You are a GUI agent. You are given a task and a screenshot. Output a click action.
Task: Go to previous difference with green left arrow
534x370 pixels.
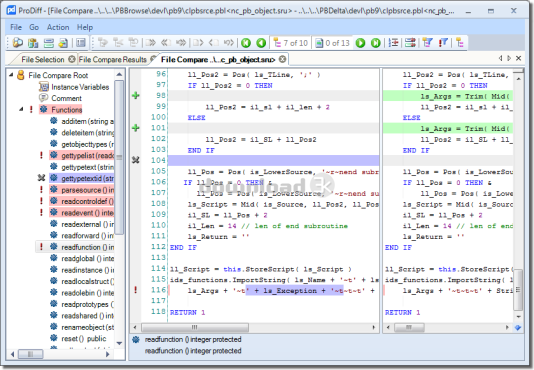coord(261,43)
